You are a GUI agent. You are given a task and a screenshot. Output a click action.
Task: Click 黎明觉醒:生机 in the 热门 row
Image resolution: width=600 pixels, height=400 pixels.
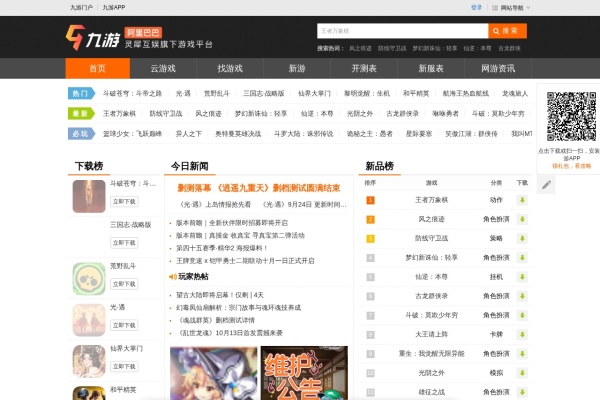(367, 93)
